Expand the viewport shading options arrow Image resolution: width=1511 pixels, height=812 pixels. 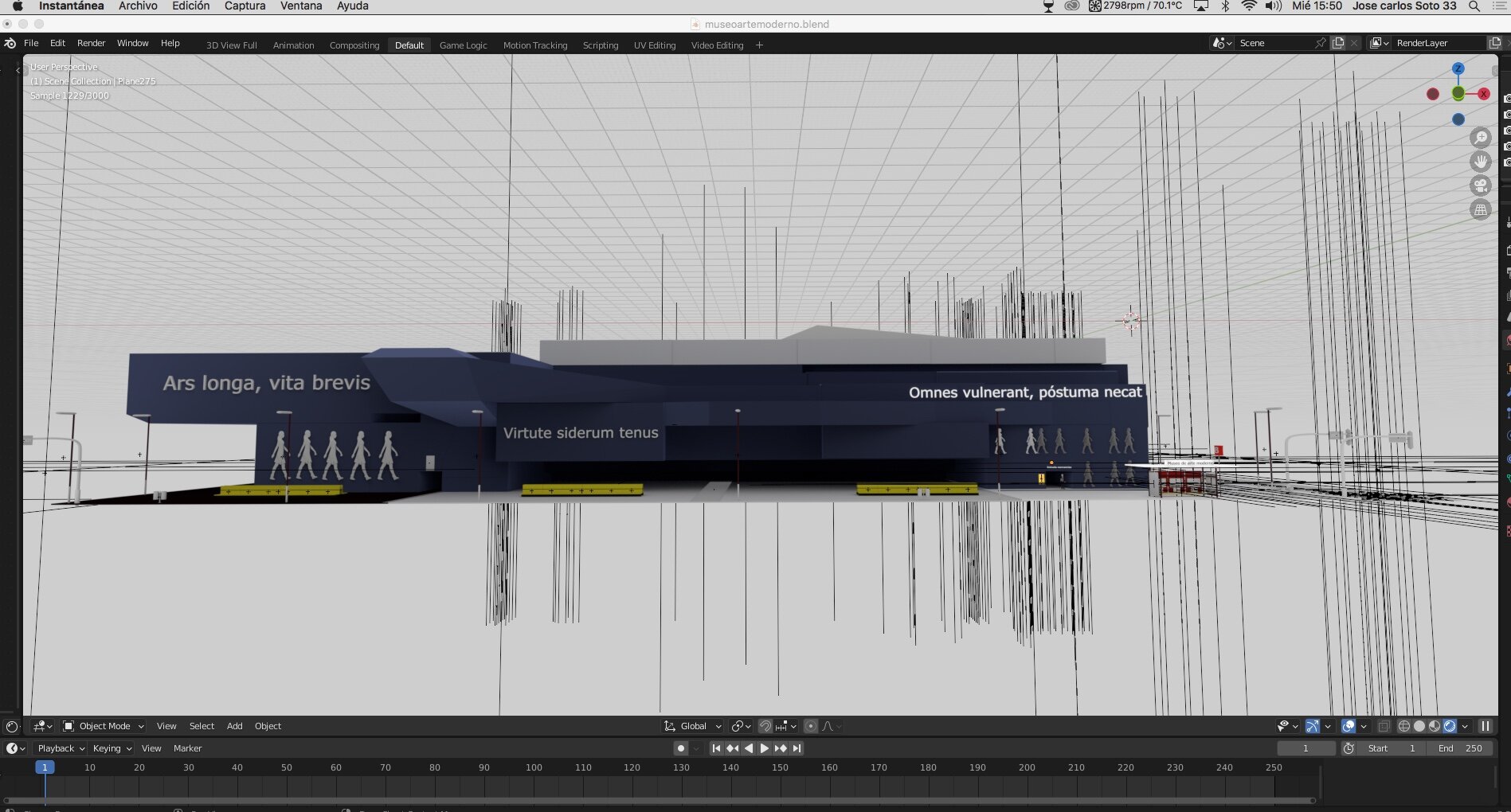[1465, 726]
